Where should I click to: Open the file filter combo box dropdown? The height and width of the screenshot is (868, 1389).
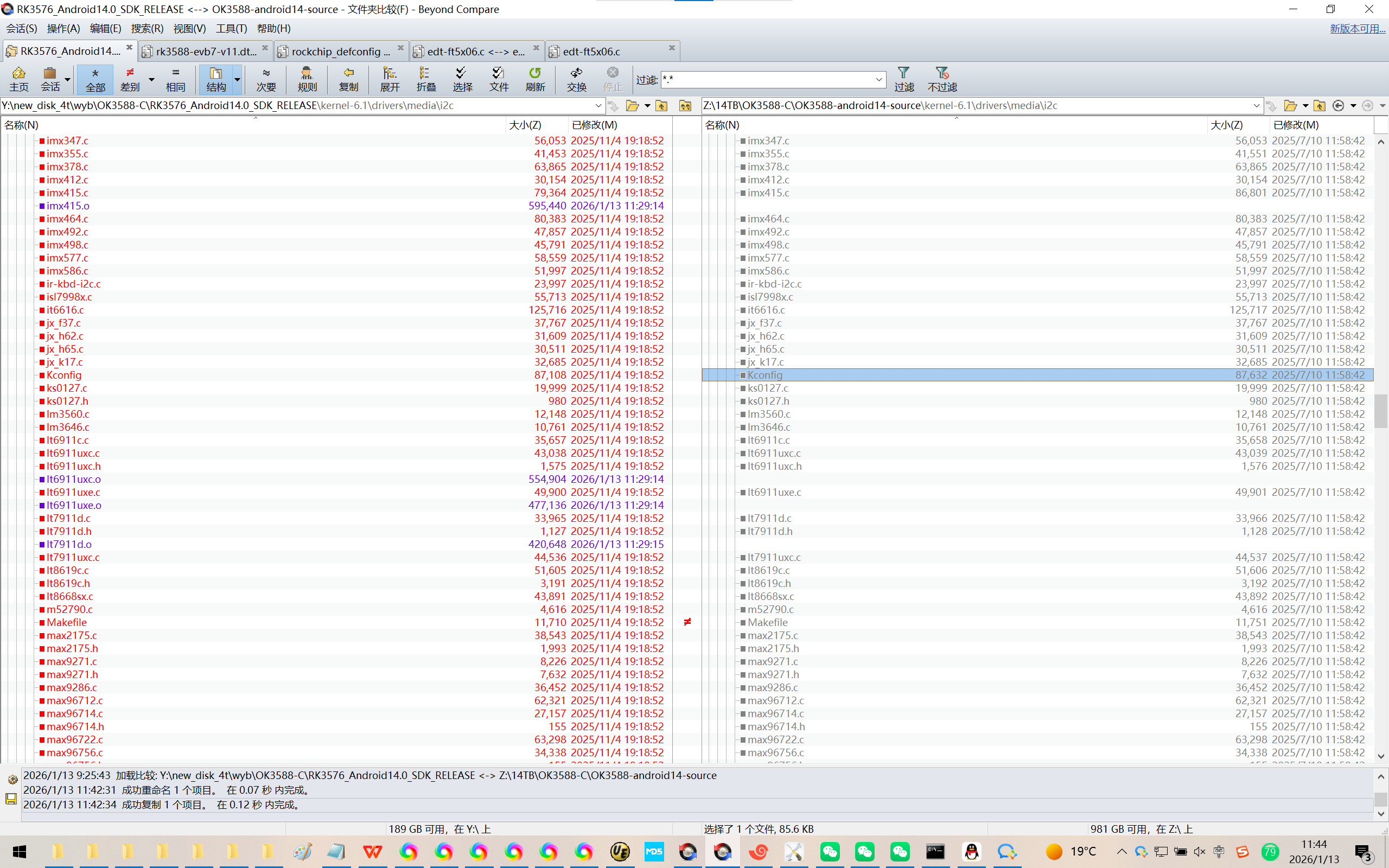click(878, 79)
